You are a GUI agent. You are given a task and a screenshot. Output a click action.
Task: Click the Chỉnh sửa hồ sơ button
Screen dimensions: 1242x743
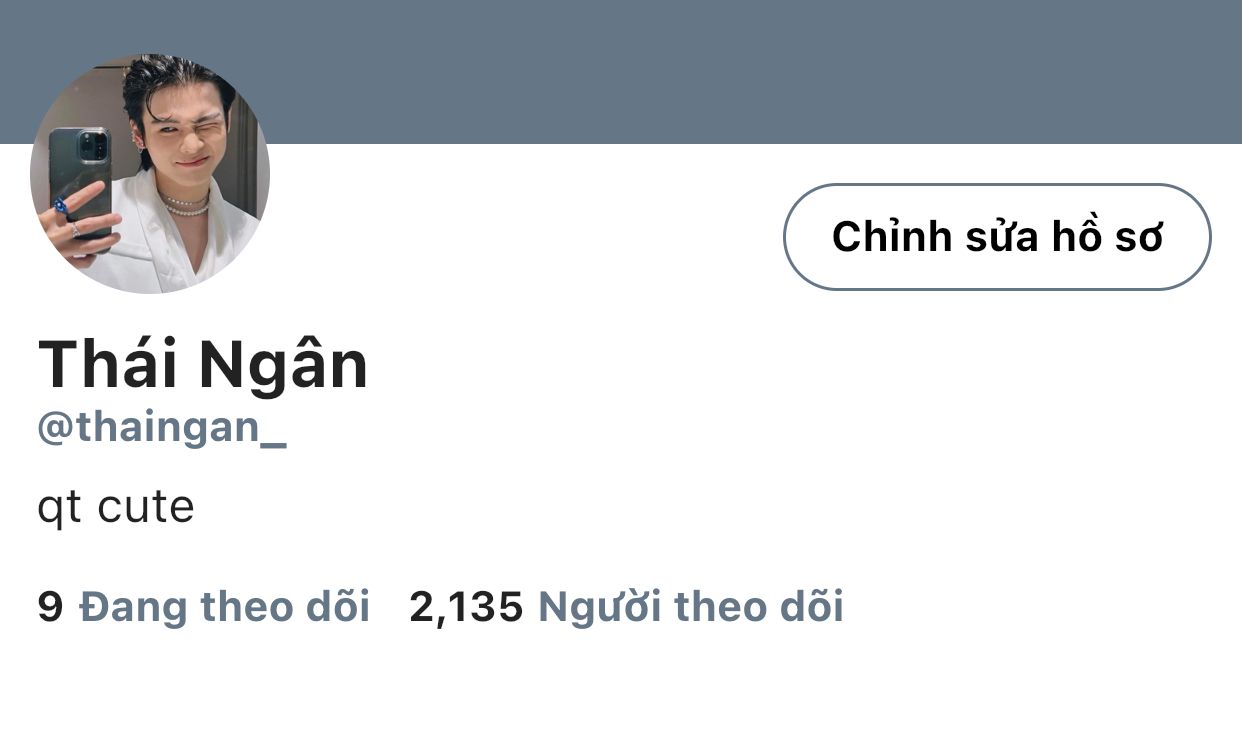(997, 237)
